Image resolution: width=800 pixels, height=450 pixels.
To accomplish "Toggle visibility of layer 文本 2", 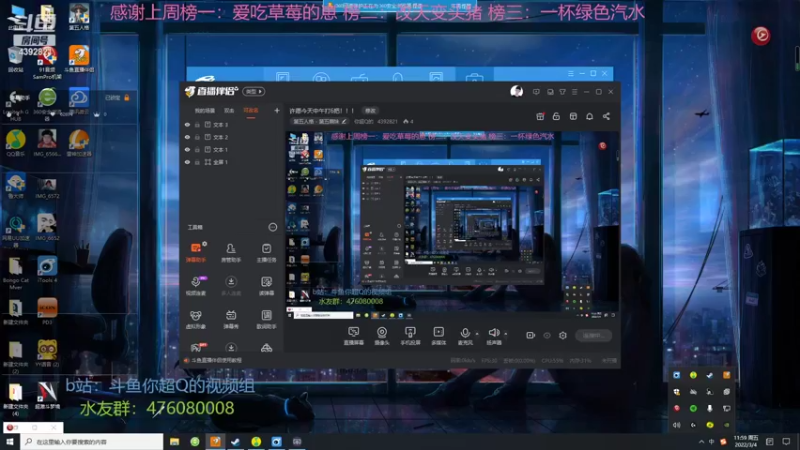I will tap(187, 137).
